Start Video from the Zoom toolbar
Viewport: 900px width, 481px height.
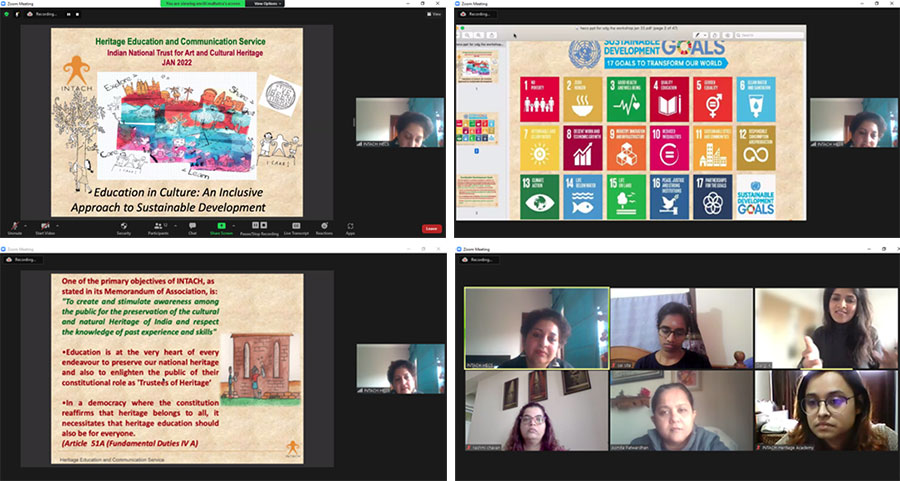pos(45,227)
